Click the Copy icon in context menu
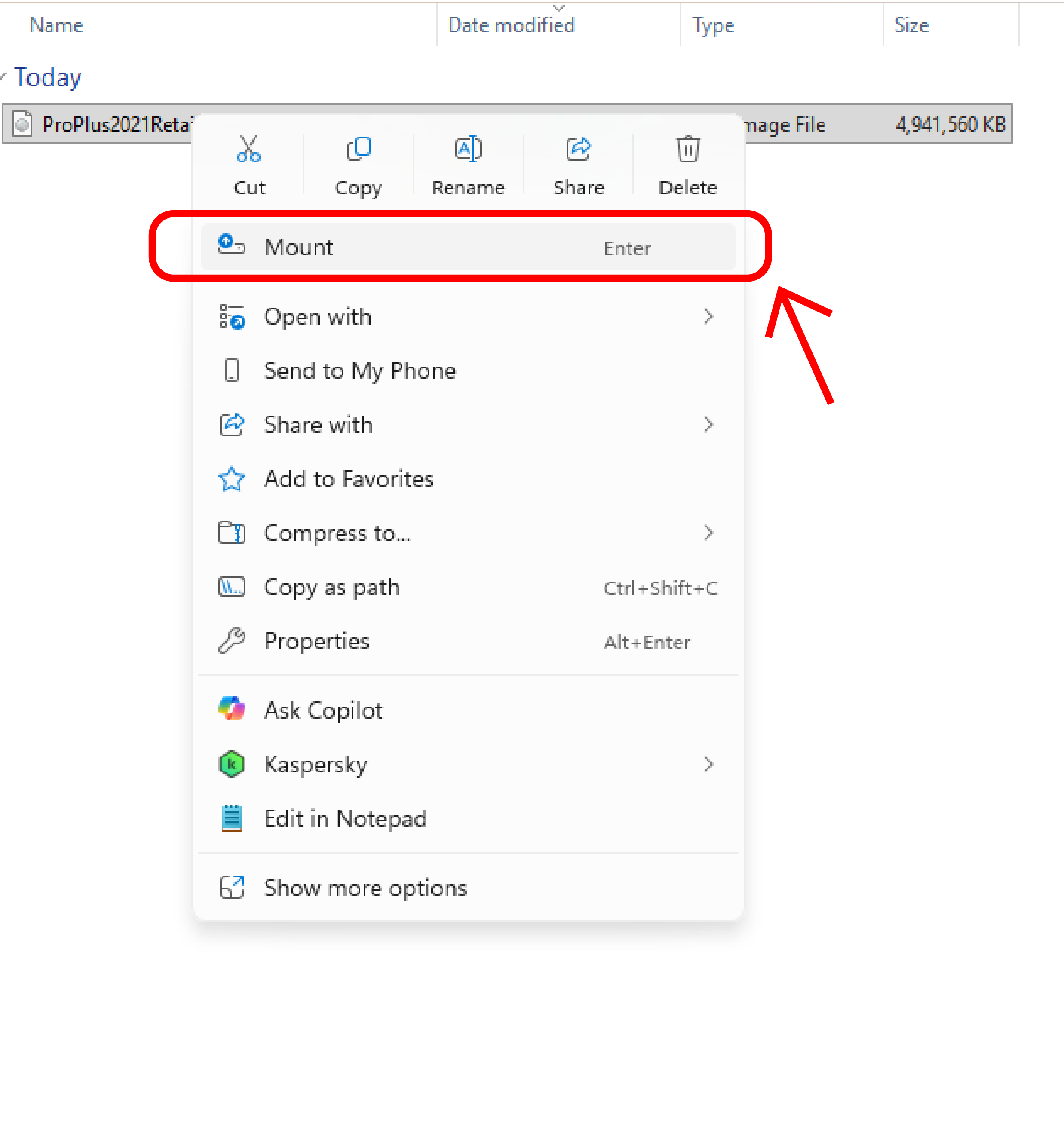 click(358, 149)
